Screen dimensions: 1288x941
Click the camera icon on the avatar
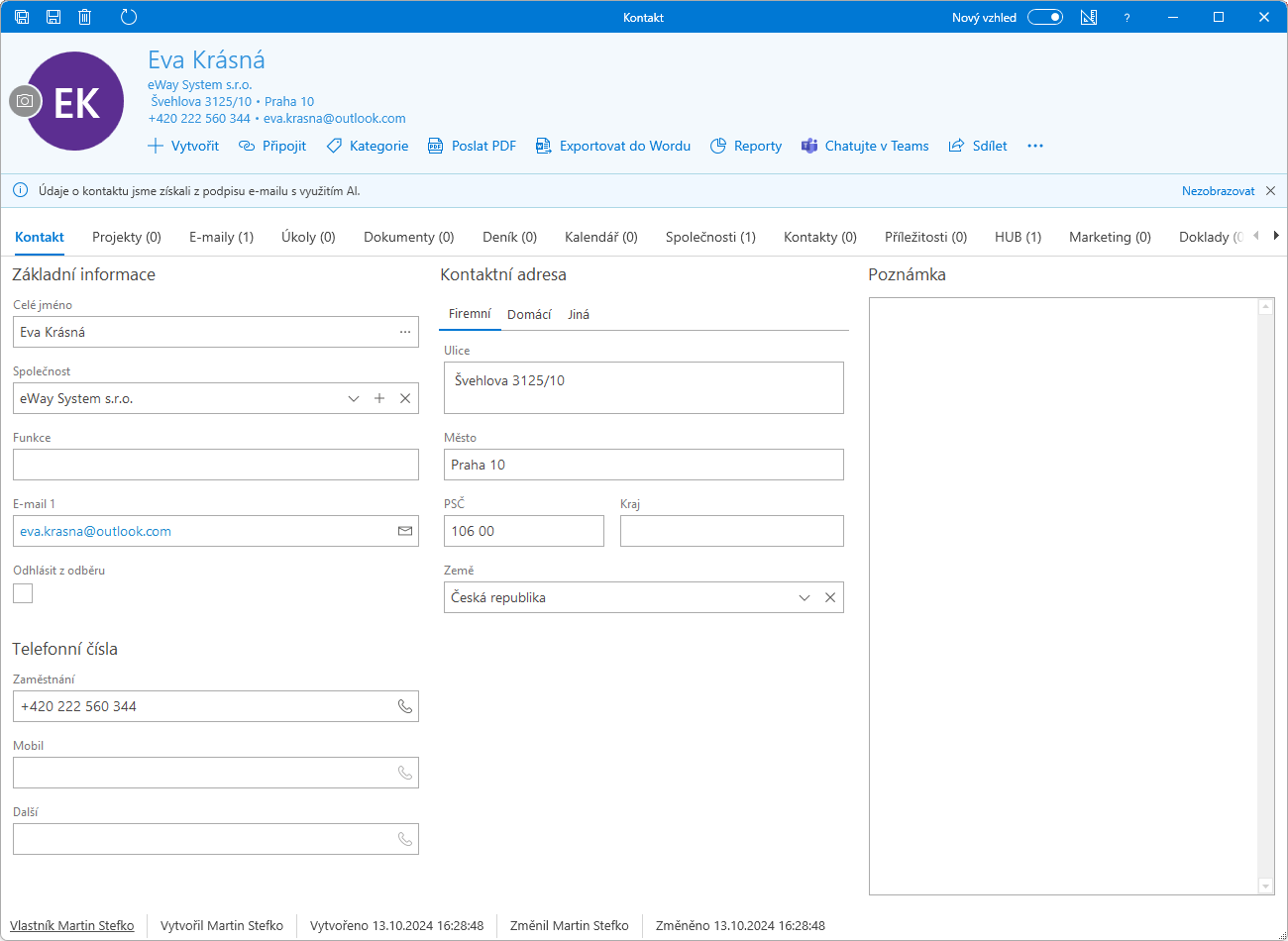[25, 101]
